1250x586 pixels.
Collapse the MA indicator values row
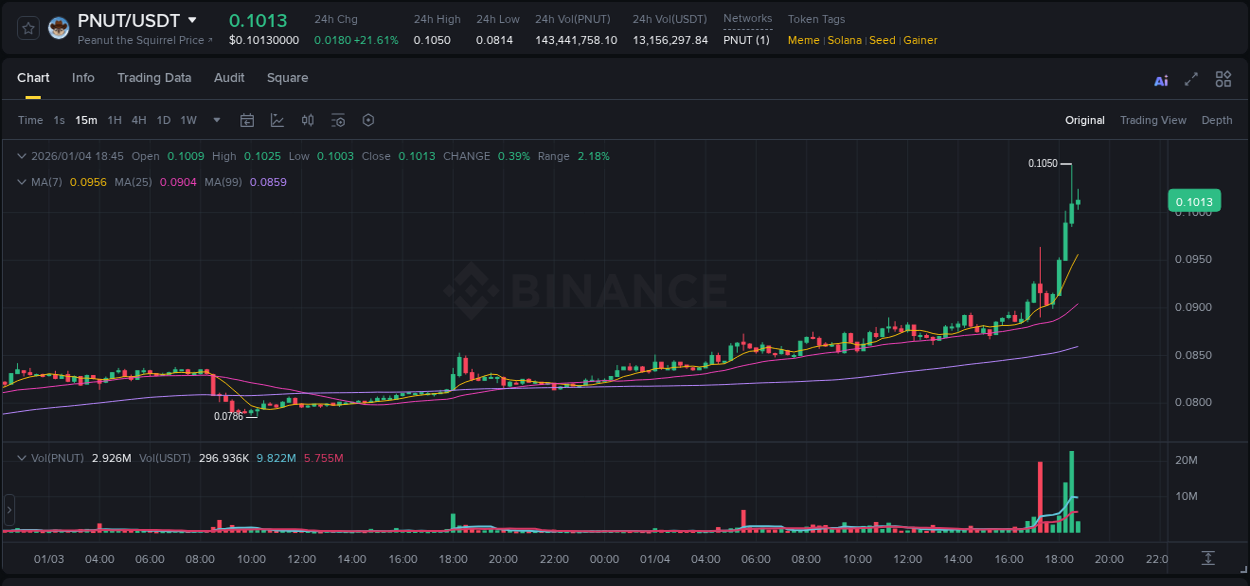pyautogui.click(x=22, y=182)
